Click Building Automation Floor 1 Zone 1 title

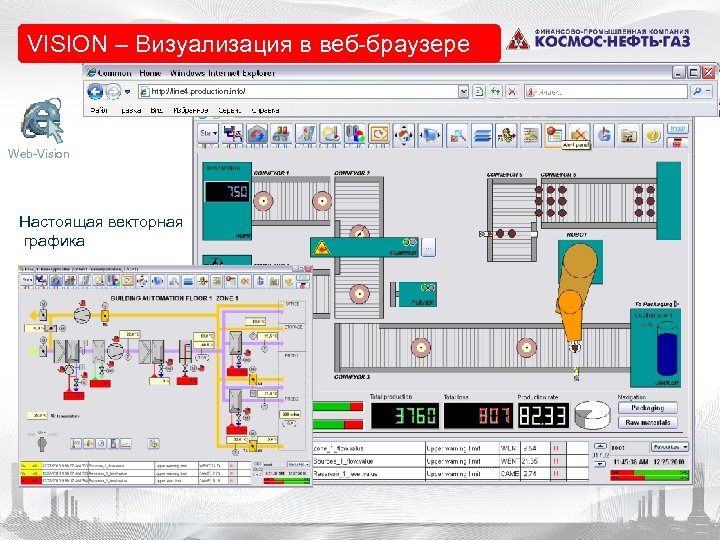[x=174, y=298]
